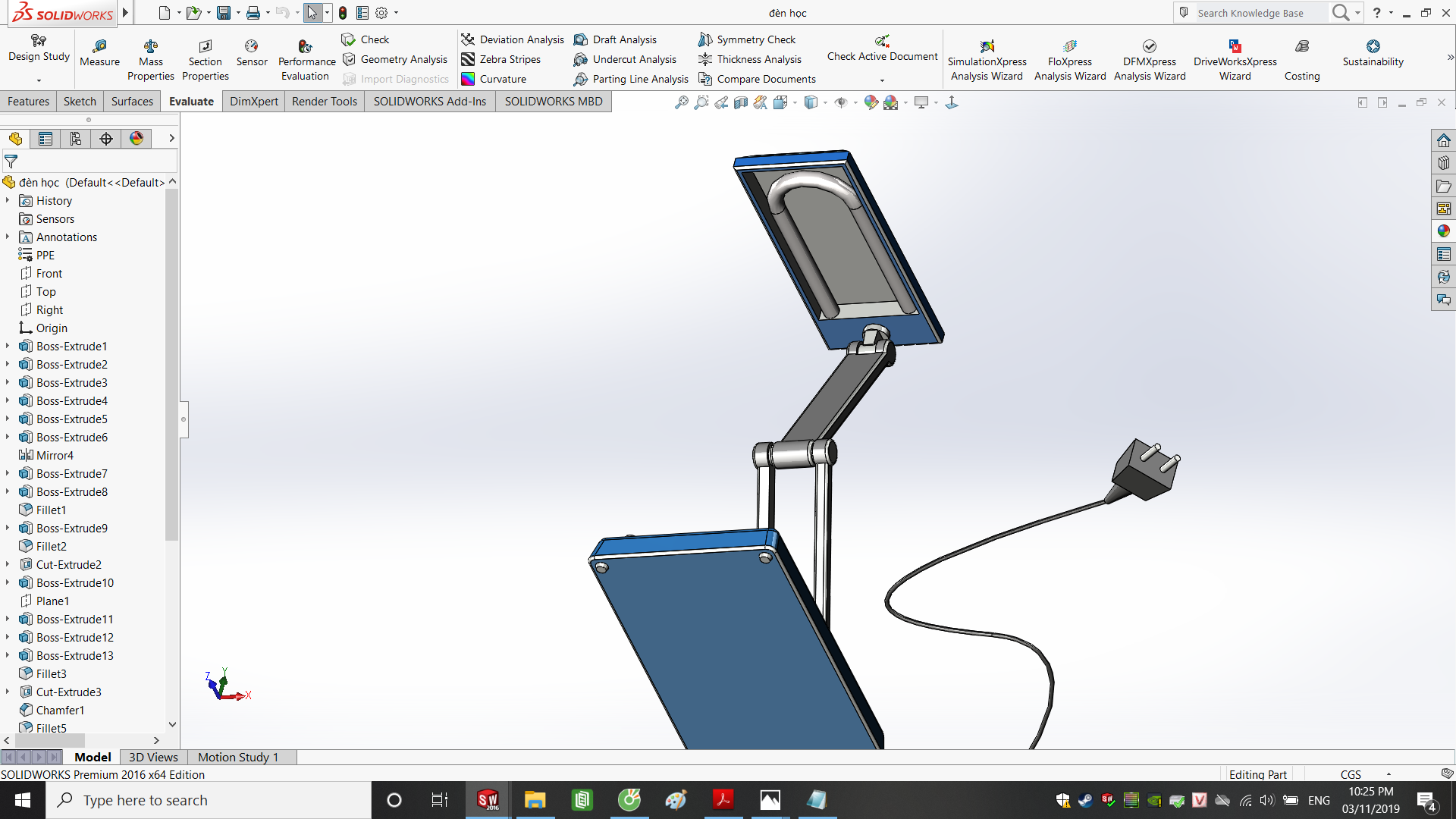The image size is (1456, 819).
Task: Click Zoom to Fit icon
Action: pyautogui.click(x=682, y=102)
